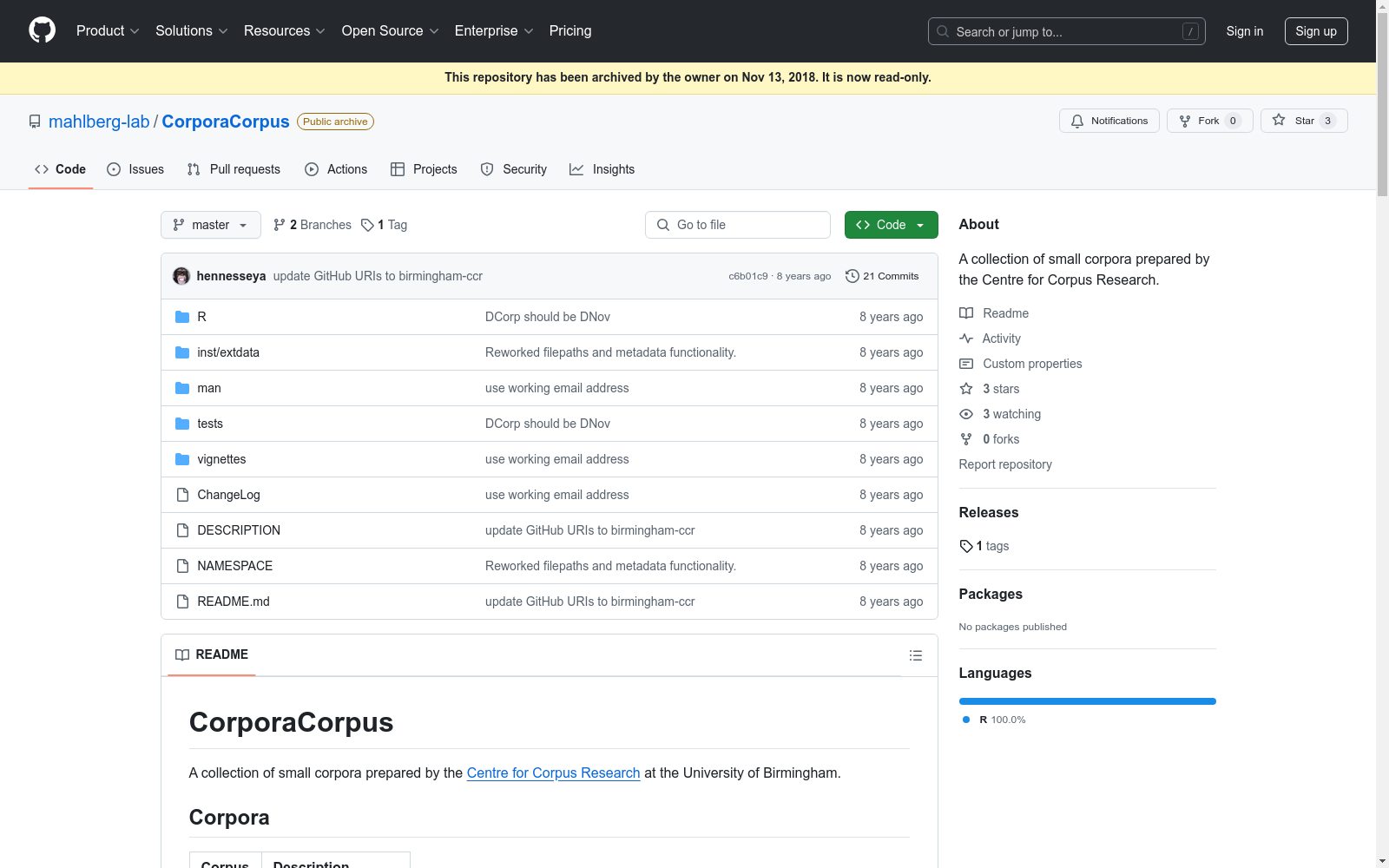
Task: Click the blue R language bar
Action: click(1088, 701)
